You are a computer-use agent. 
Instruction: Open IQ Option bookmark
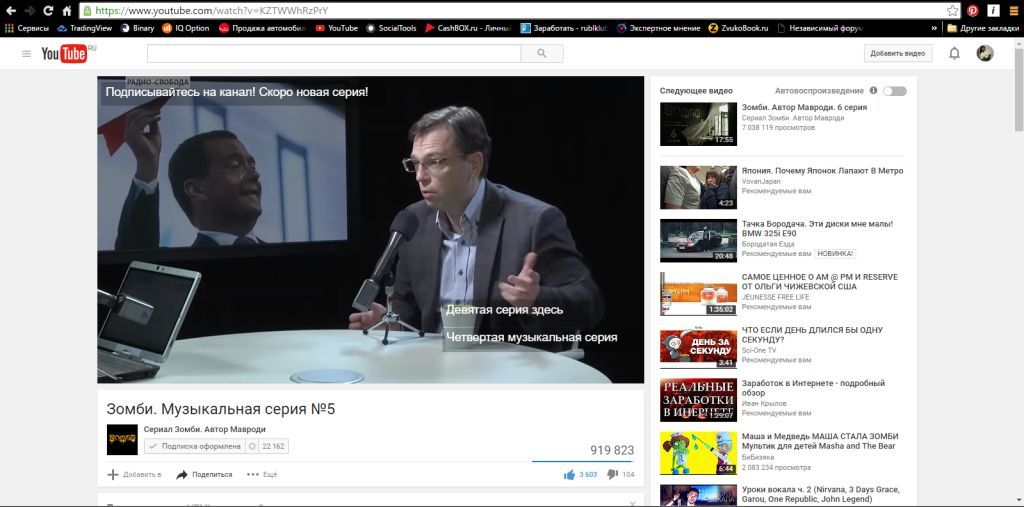click(x=185, y=28)
